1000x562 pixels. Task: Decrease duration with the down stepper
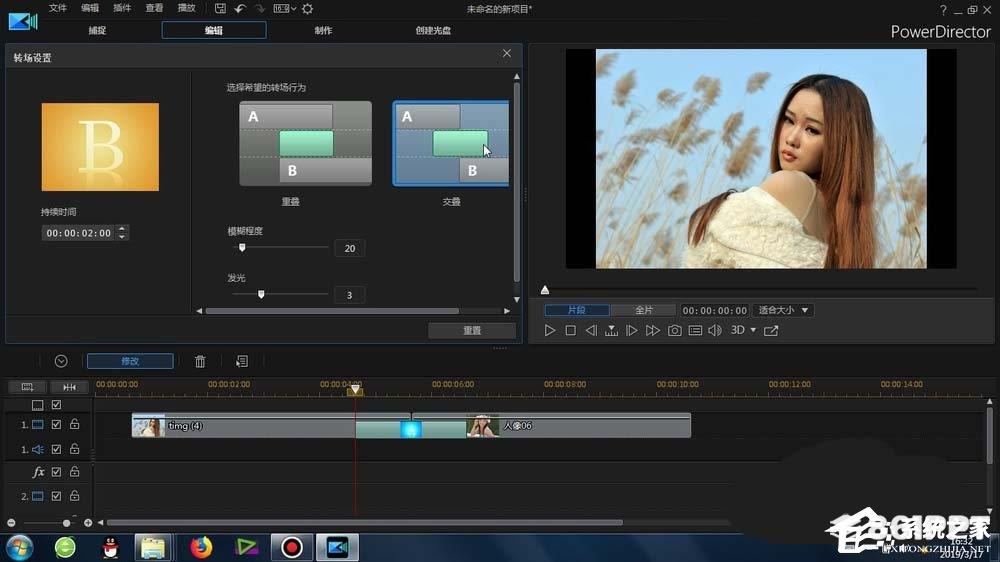[122, 237]
